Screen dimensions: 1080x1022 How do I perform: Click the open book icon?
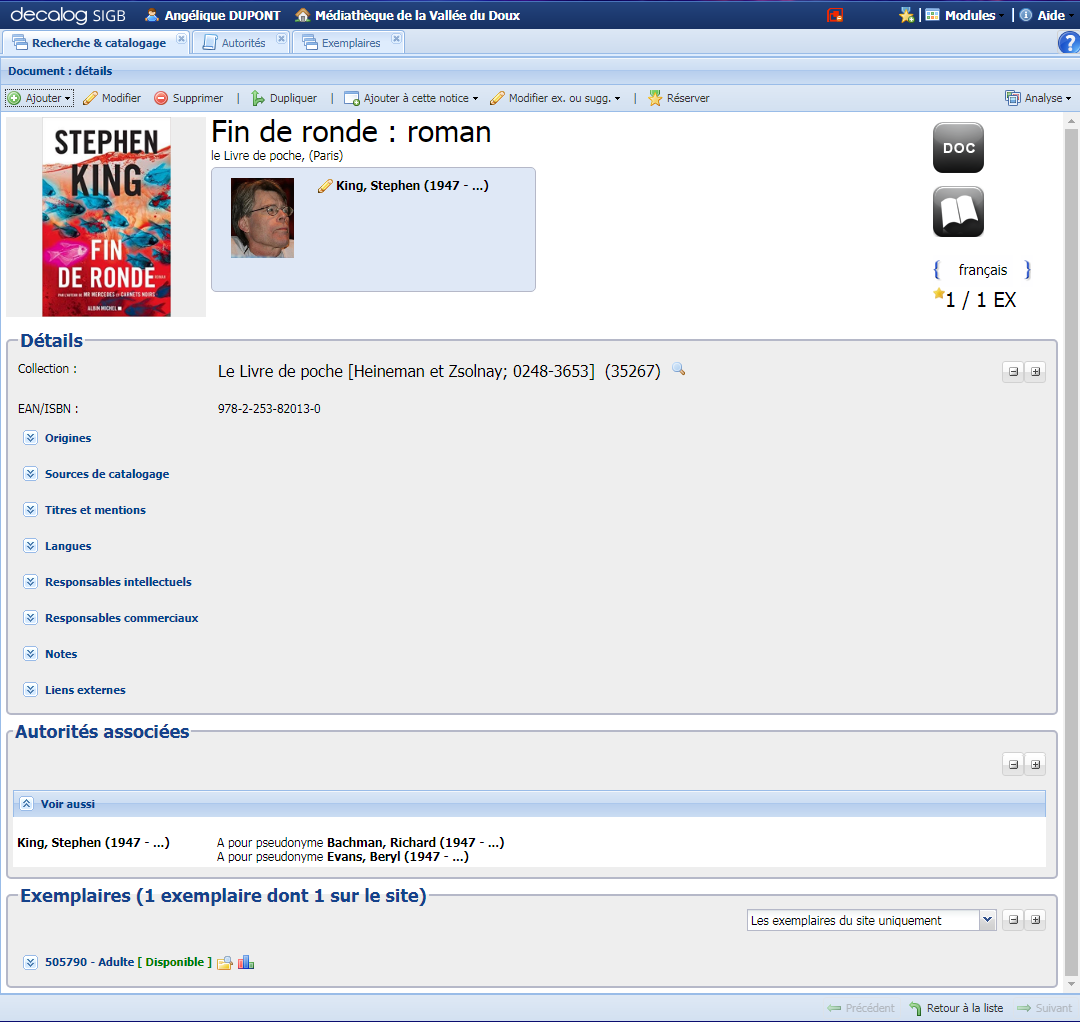(x=958, y=212)
